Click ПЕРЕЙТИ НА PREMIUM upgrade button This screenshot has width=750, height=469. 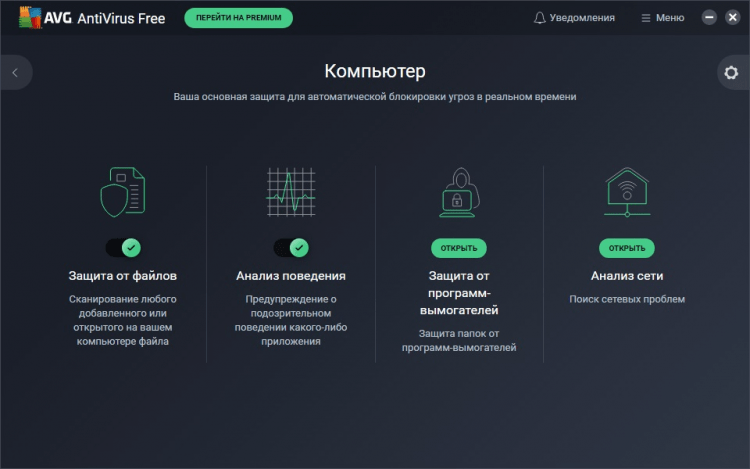[238, 18]
